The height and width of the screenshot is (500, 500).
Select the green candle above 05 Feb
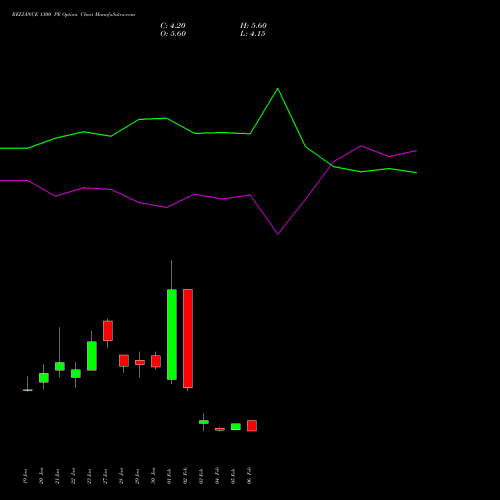point(236,426)
